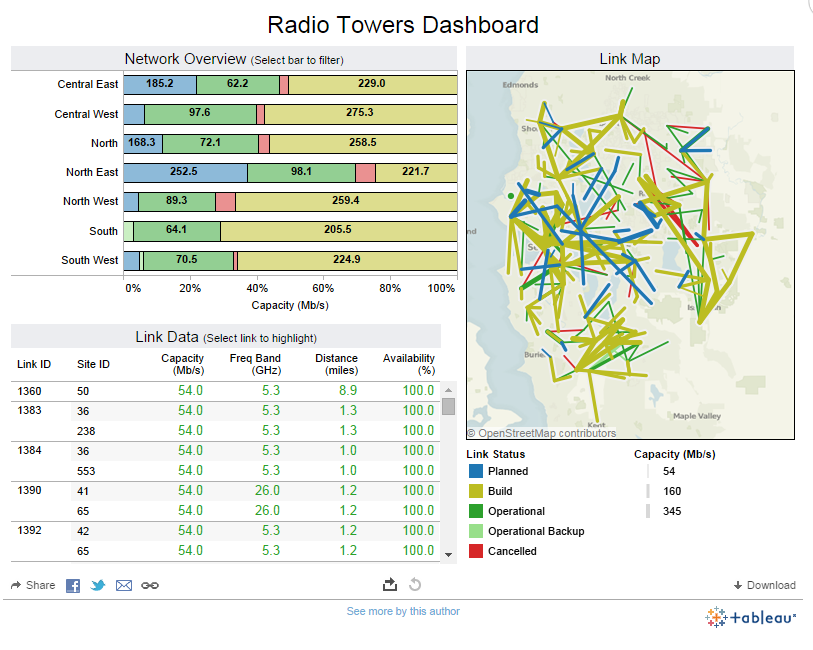Highlight Link ID 1384 in table
Viewport: 813px width, 650px height.
[x=29, y=450]
